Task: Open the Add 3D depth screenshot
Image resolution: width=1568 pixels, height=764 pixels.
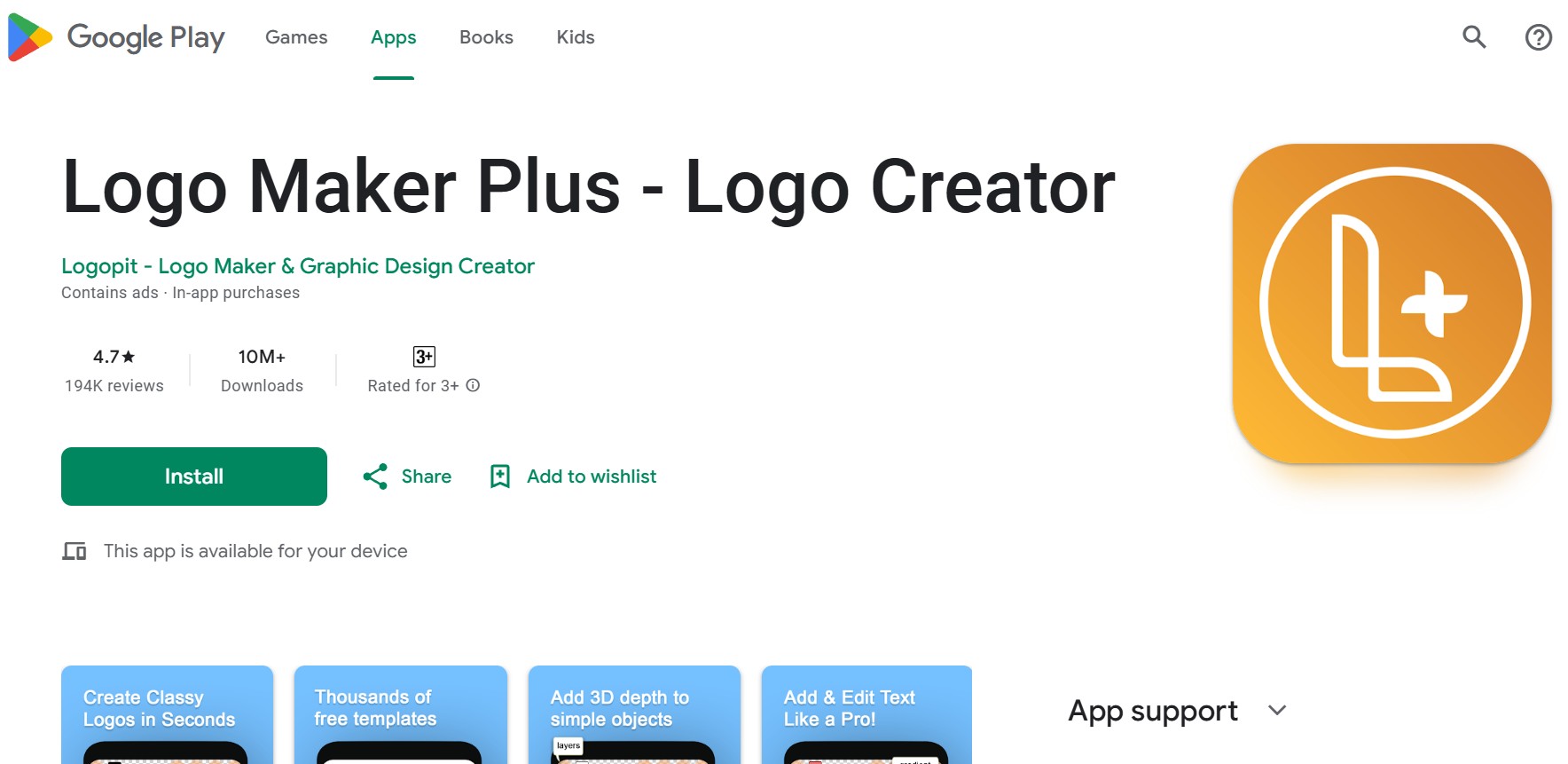Action: pyautogui.click(x=634, y=714)
